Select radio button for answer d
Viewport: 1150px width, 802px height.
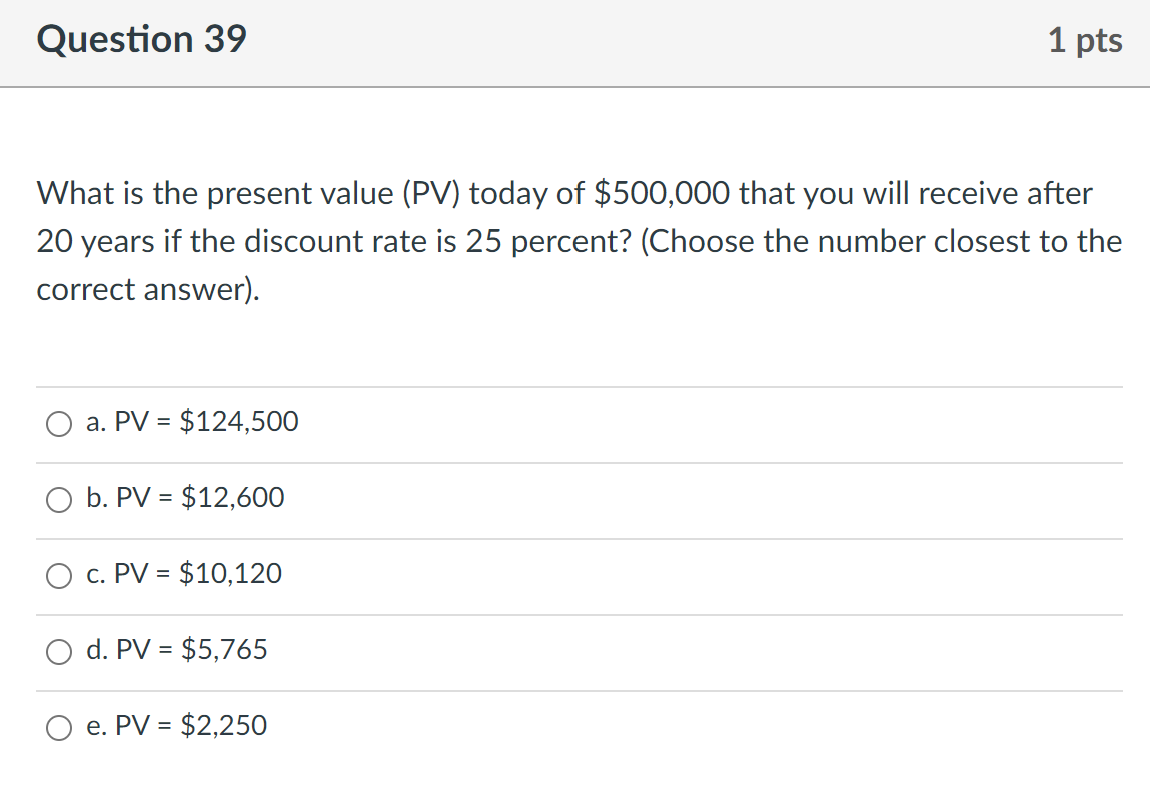coord(59,652)
